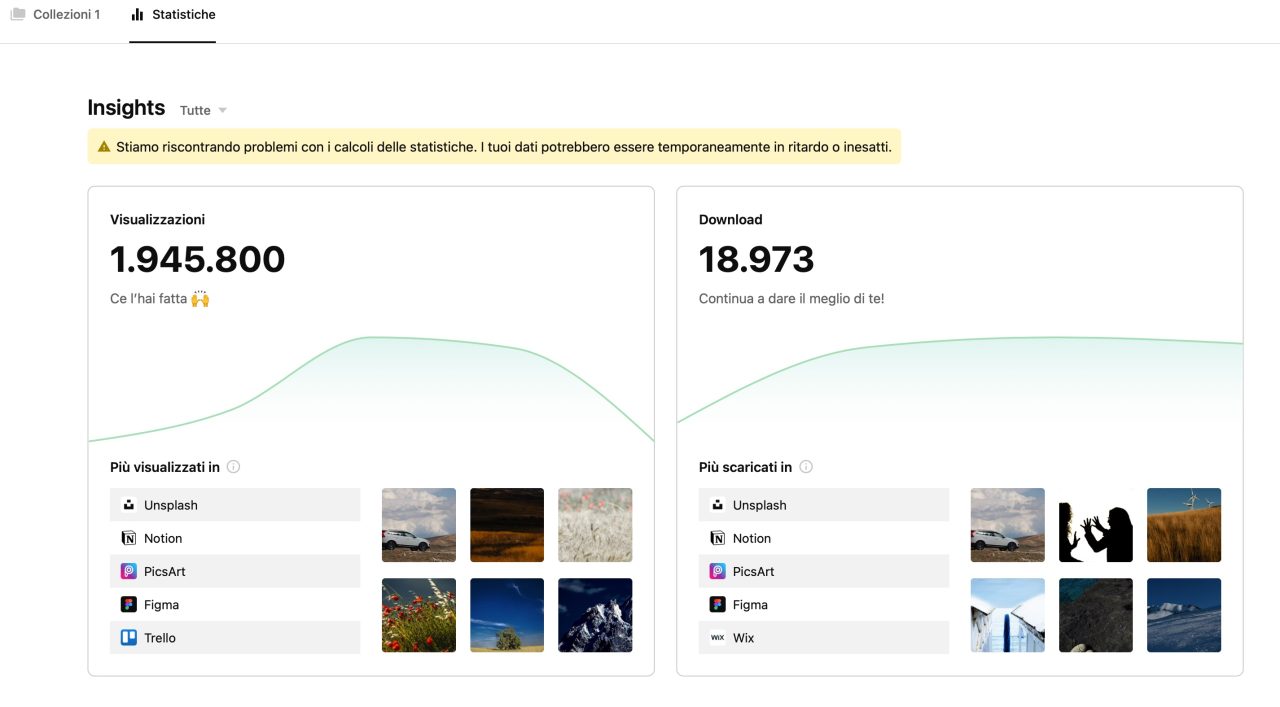Click the Visualizzazioni count 1.945.800
The width and height of the screenshot is (1280, 707).
197,260
